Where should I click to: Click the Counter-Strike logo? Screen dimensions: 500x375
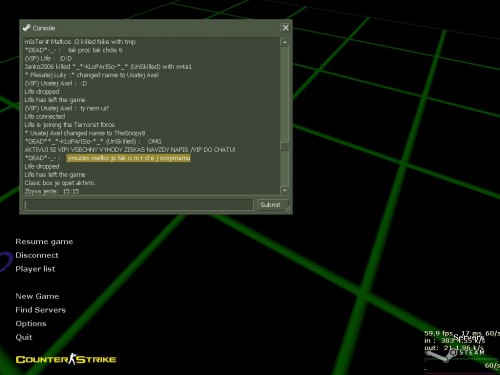click(x=66, y=359)
